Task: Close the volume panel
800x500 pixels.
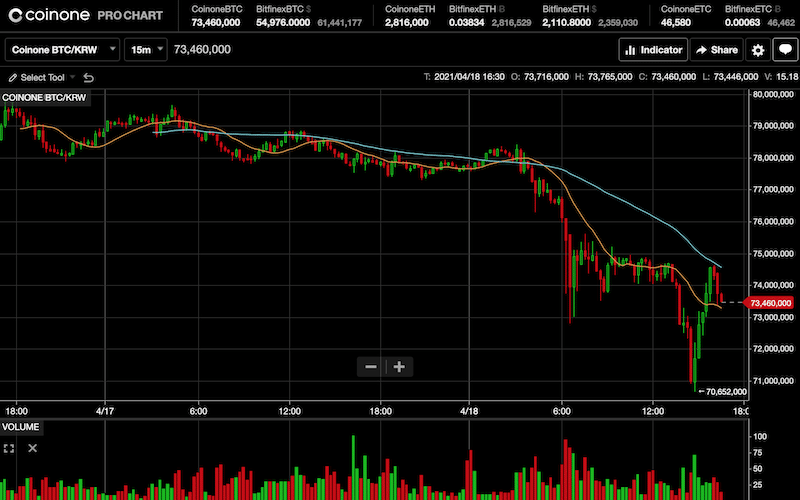Action: pyautogui.click(x=33, y=448)
